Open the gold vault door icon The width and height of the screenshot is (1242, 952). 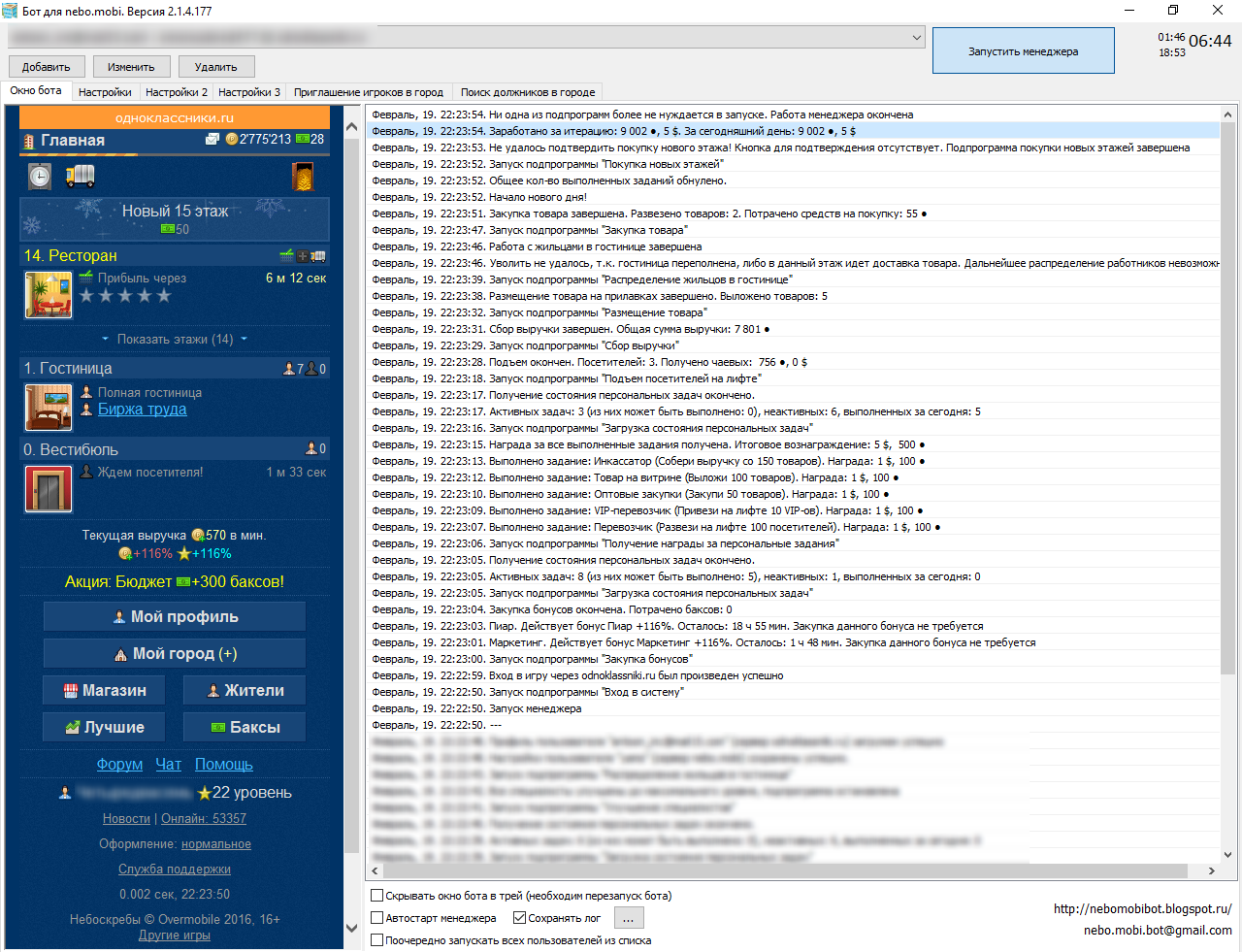point(304,177)
